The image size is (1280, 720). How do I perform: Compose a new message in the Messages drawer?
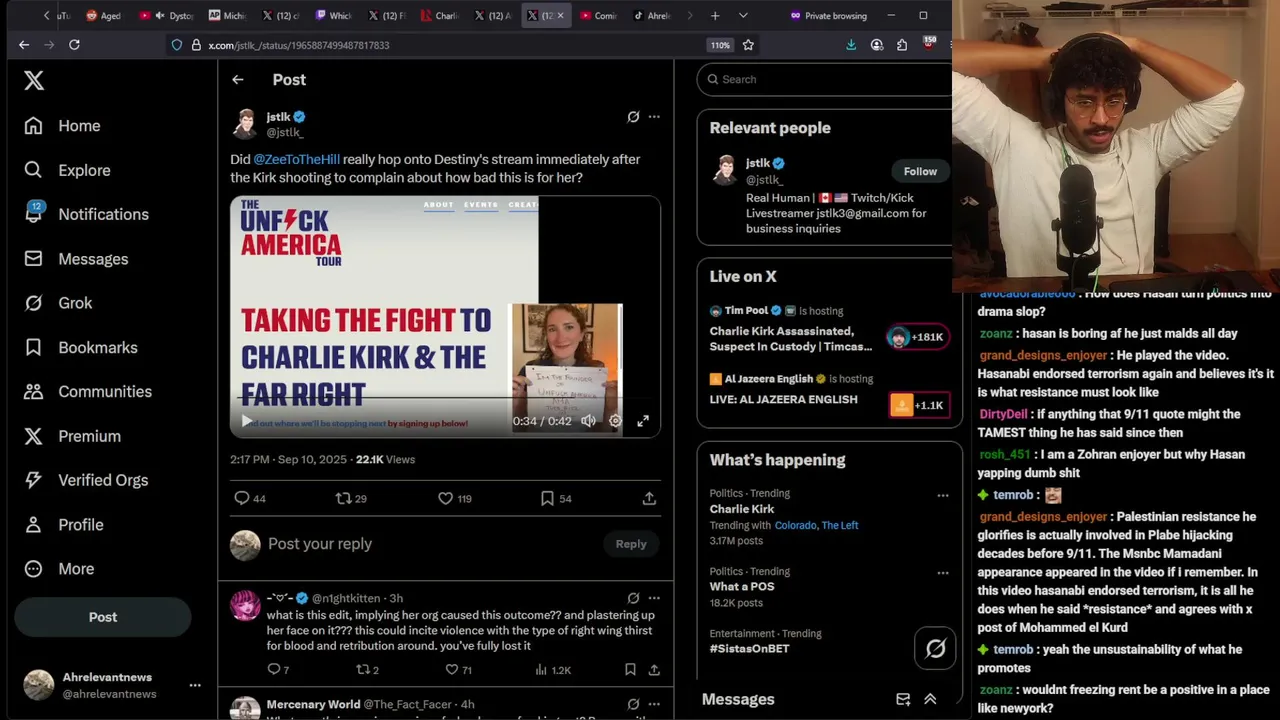903,700
